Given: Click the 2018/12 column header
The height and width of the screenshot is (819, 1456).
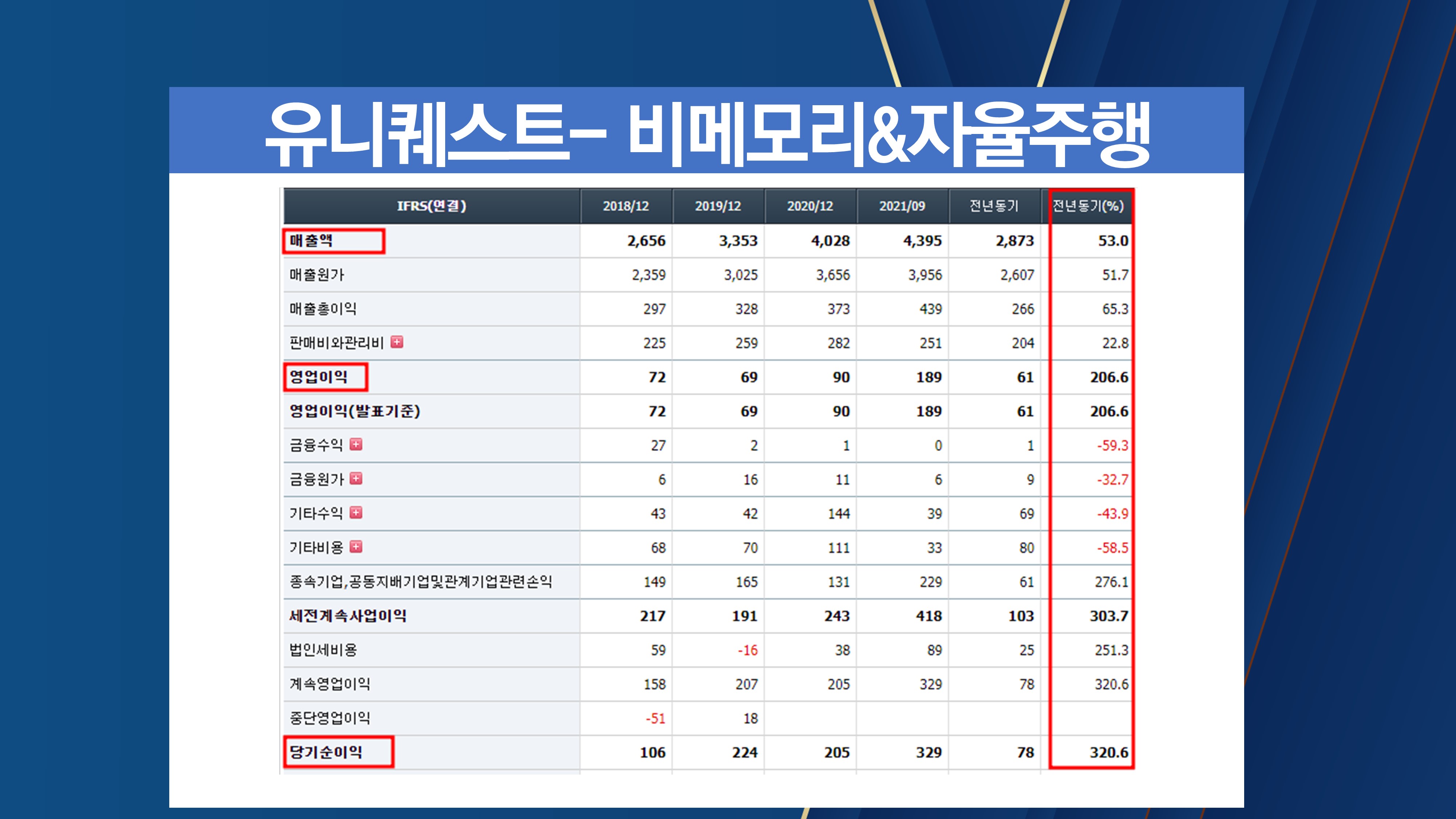Looking at the screenshot, I should (626, 206).
